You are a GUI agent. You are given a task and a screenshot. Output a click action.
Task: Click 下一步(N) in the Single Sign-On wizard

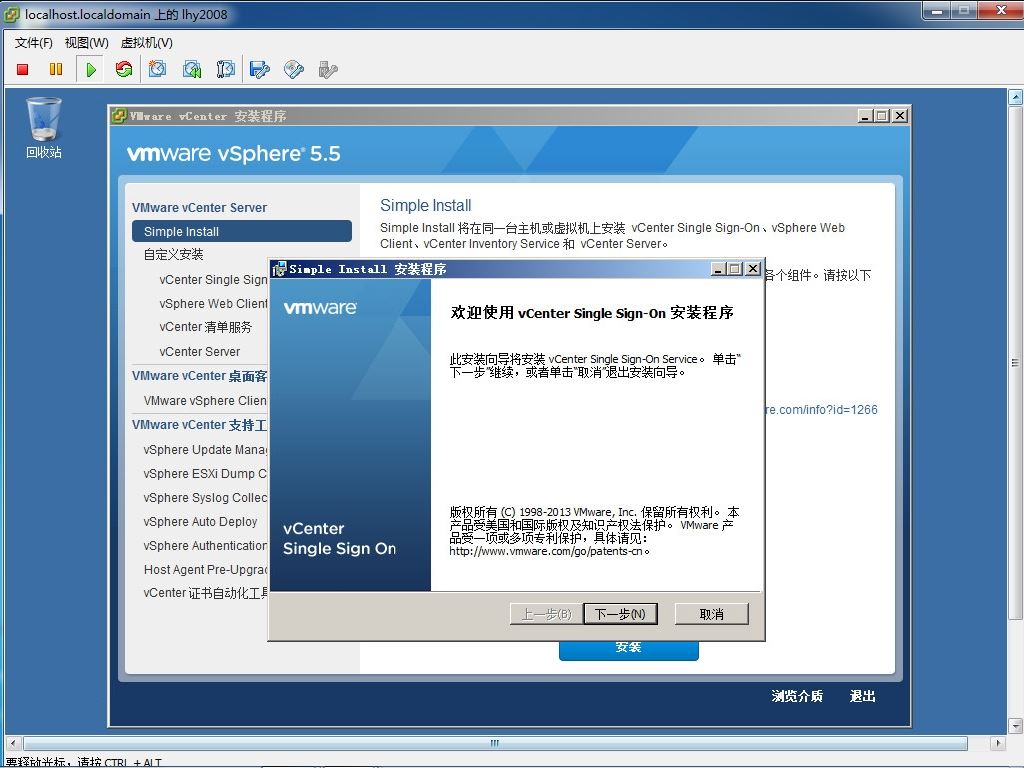point(620,614)
